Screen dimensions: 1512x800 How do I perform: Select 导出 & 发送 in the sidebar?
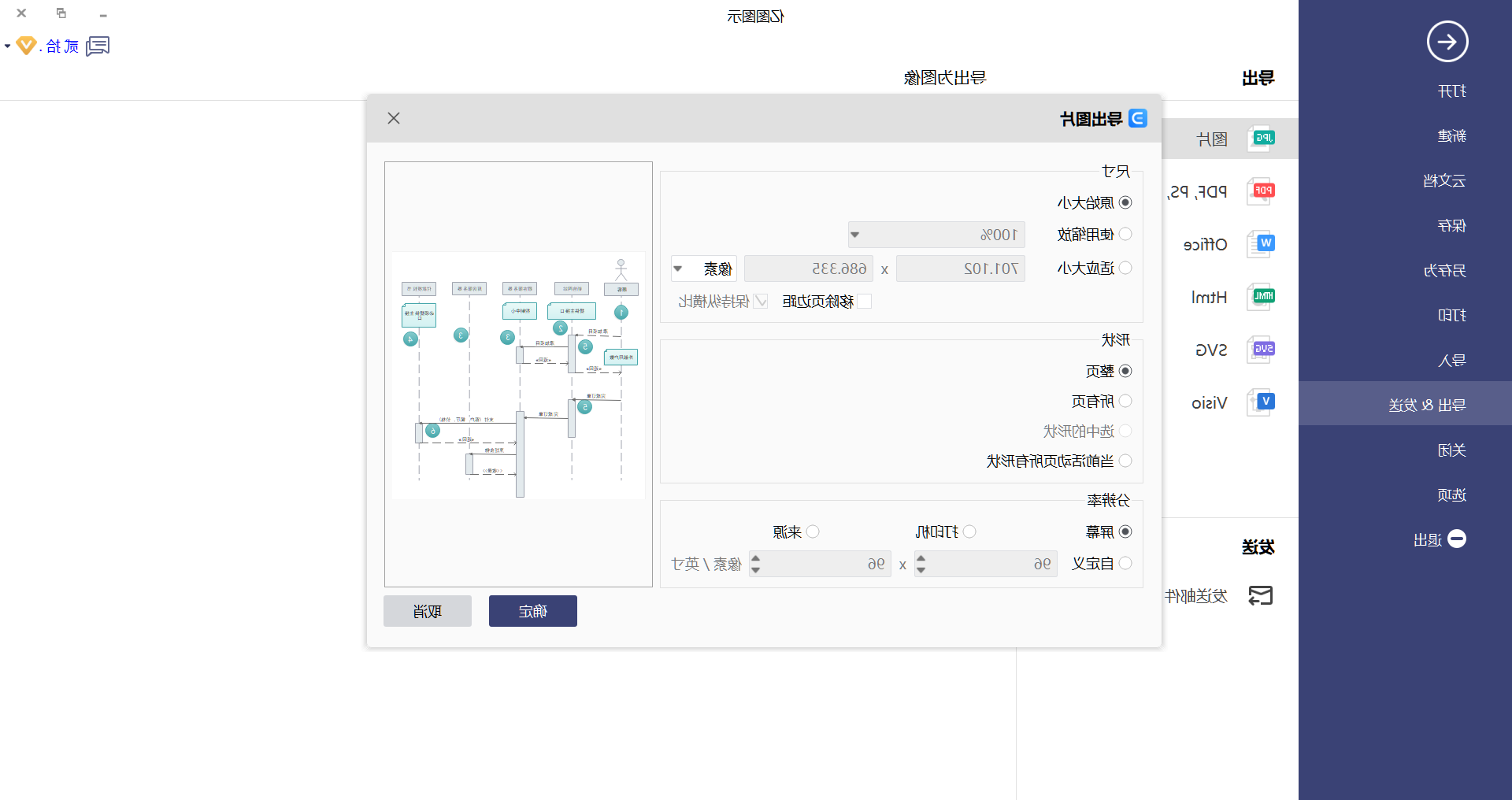(1405, 405)
